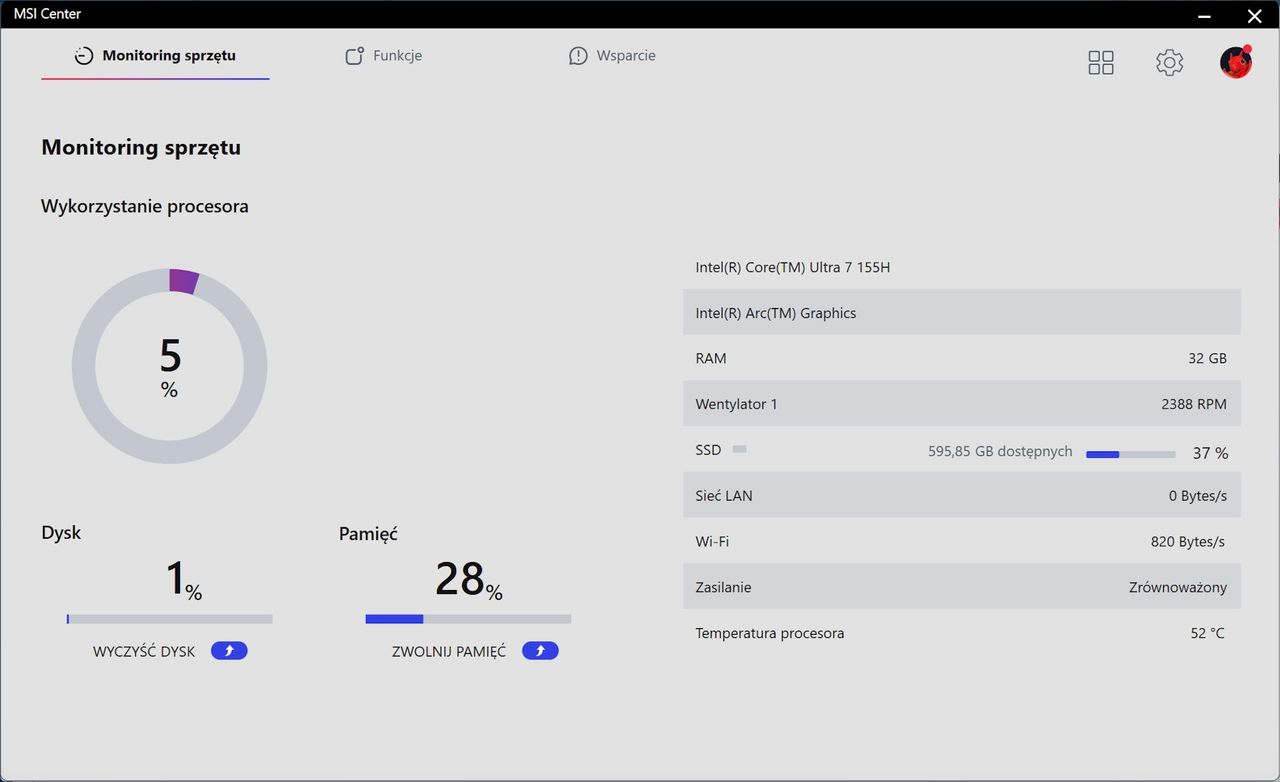1280x782 pixels.
Task: Click the 1% disk usage number
Action: click(183, 579)
